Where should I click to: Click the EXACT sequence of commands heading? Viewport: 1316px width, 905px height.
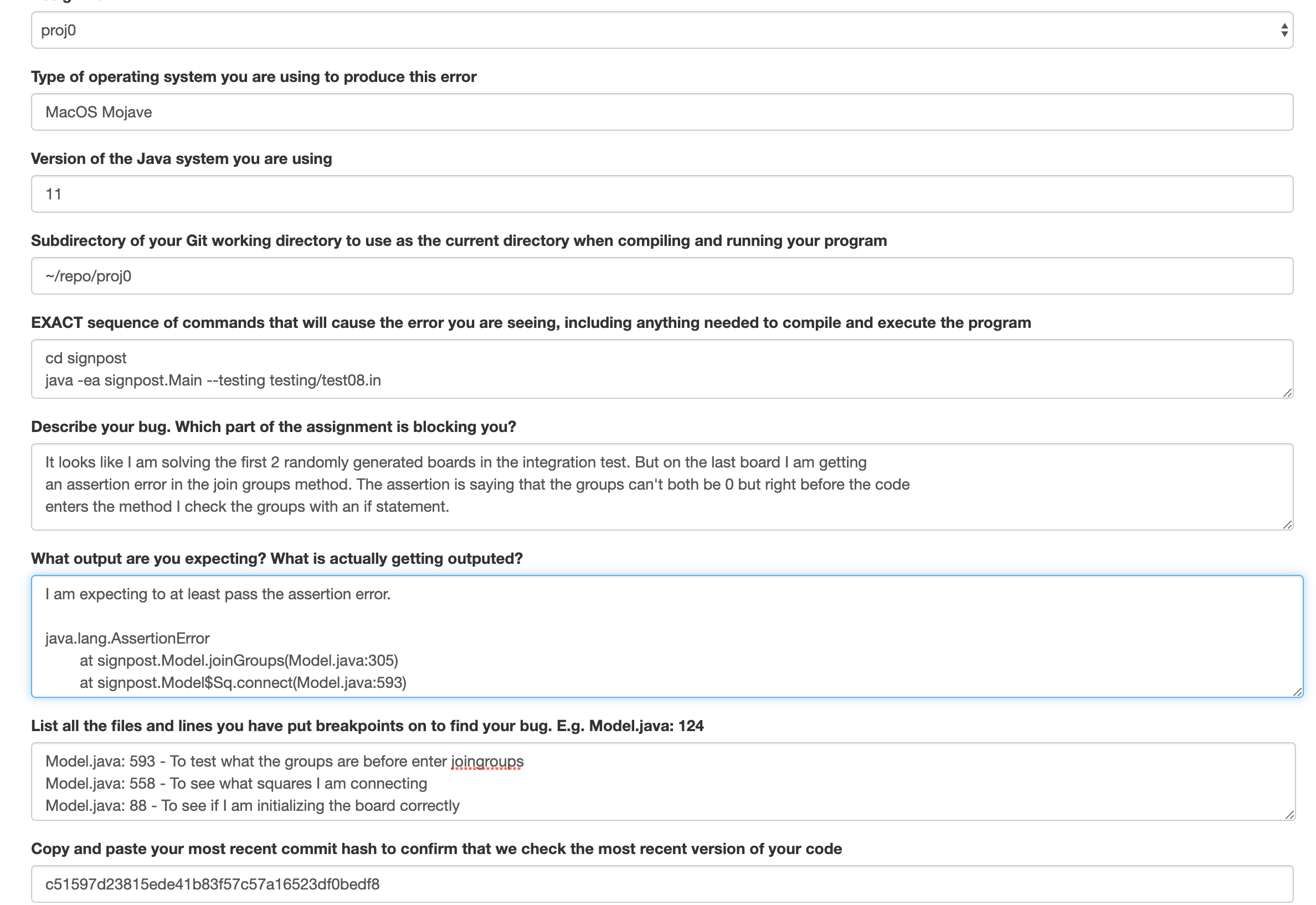pyautogui.click(x=532, y=322)
